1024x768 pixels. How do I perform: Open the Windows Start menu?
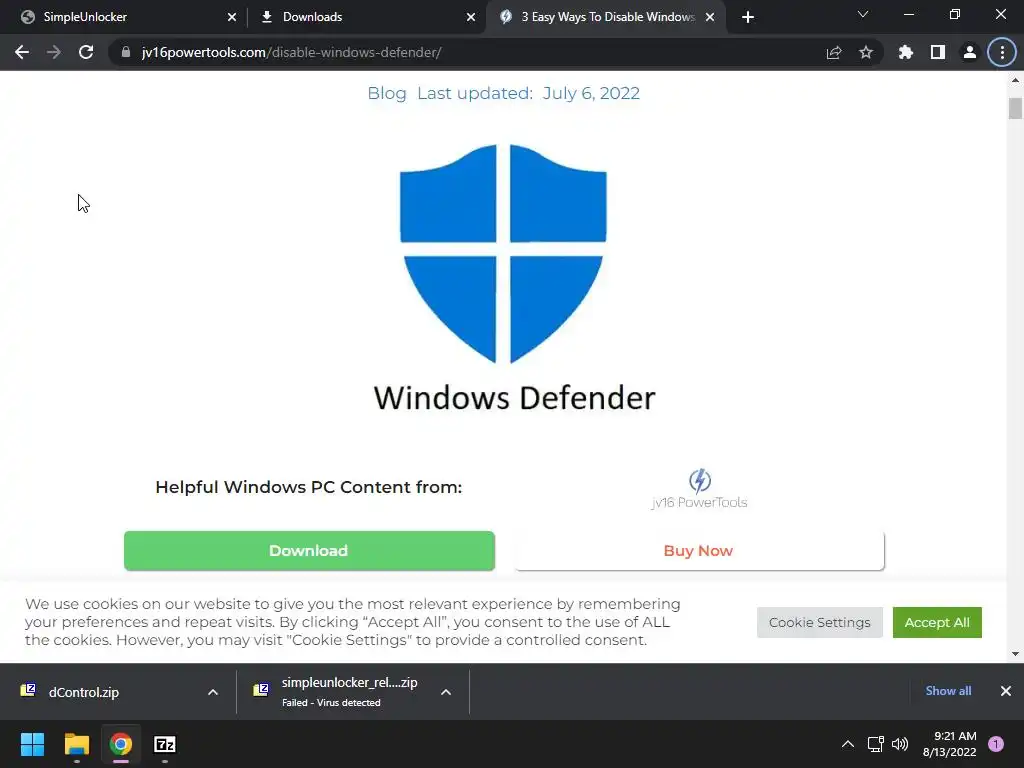(x=32, y=744)
